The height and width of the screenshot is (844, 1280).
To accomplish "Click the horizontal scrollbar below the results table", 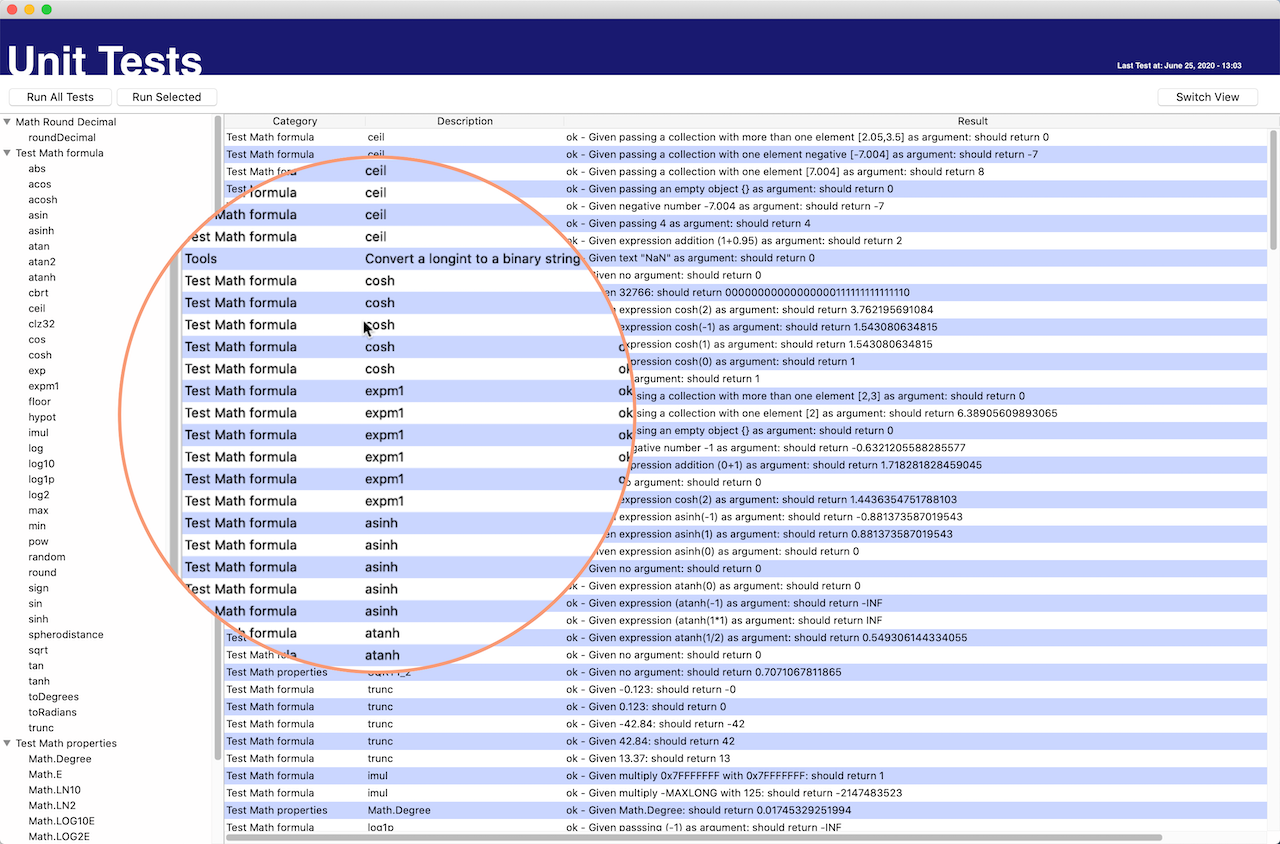I will (694, 838).
